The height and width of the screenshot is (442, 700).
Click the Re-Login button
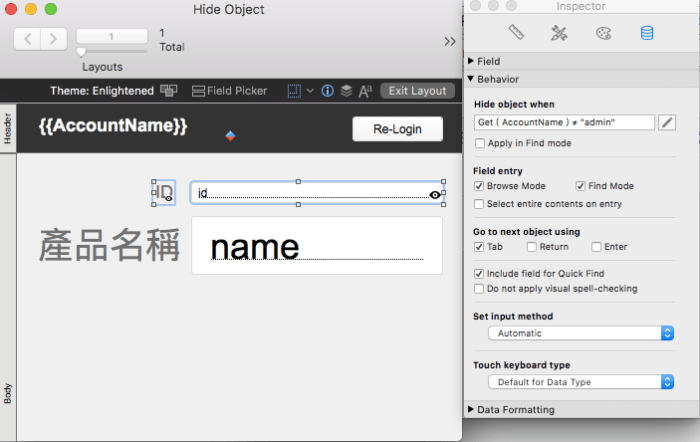(x=397, y=129)
